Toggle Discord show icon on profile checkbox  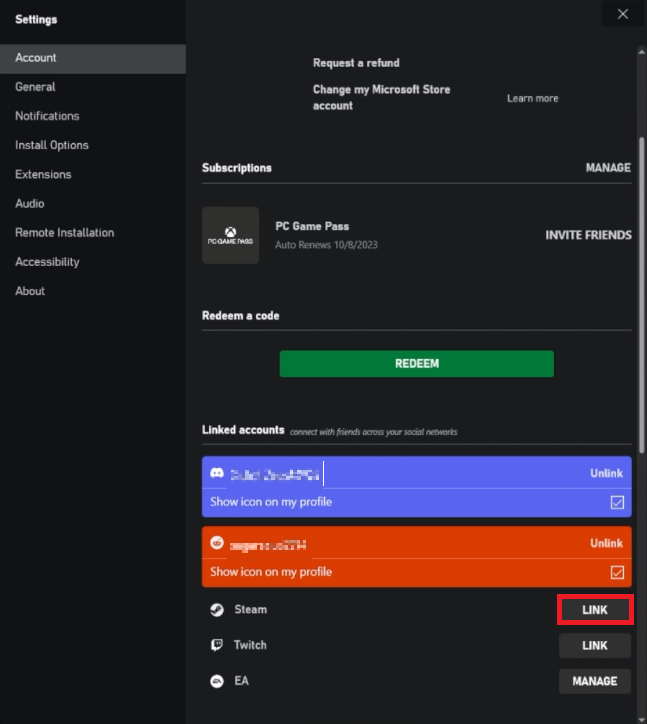tap(617, 502)
